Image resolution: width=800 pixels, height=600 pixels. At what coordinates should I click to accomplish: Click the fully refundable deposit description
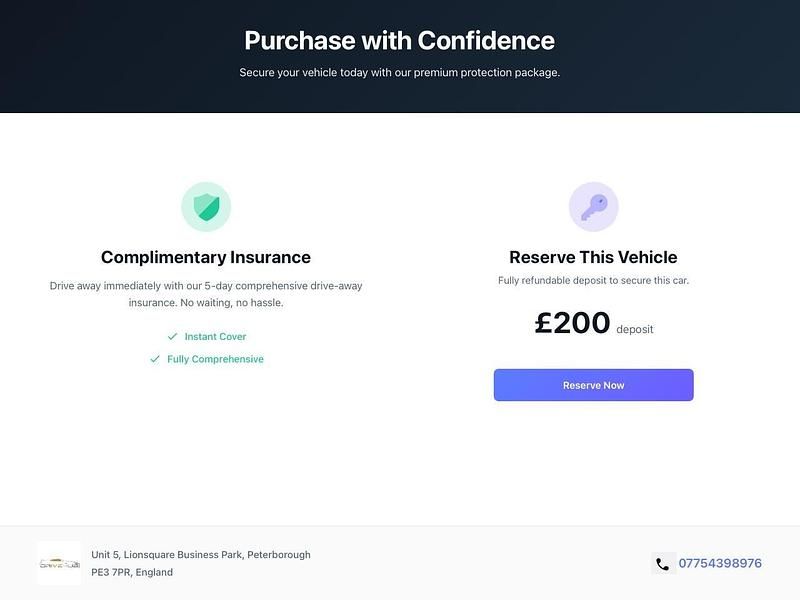[593, 281]
